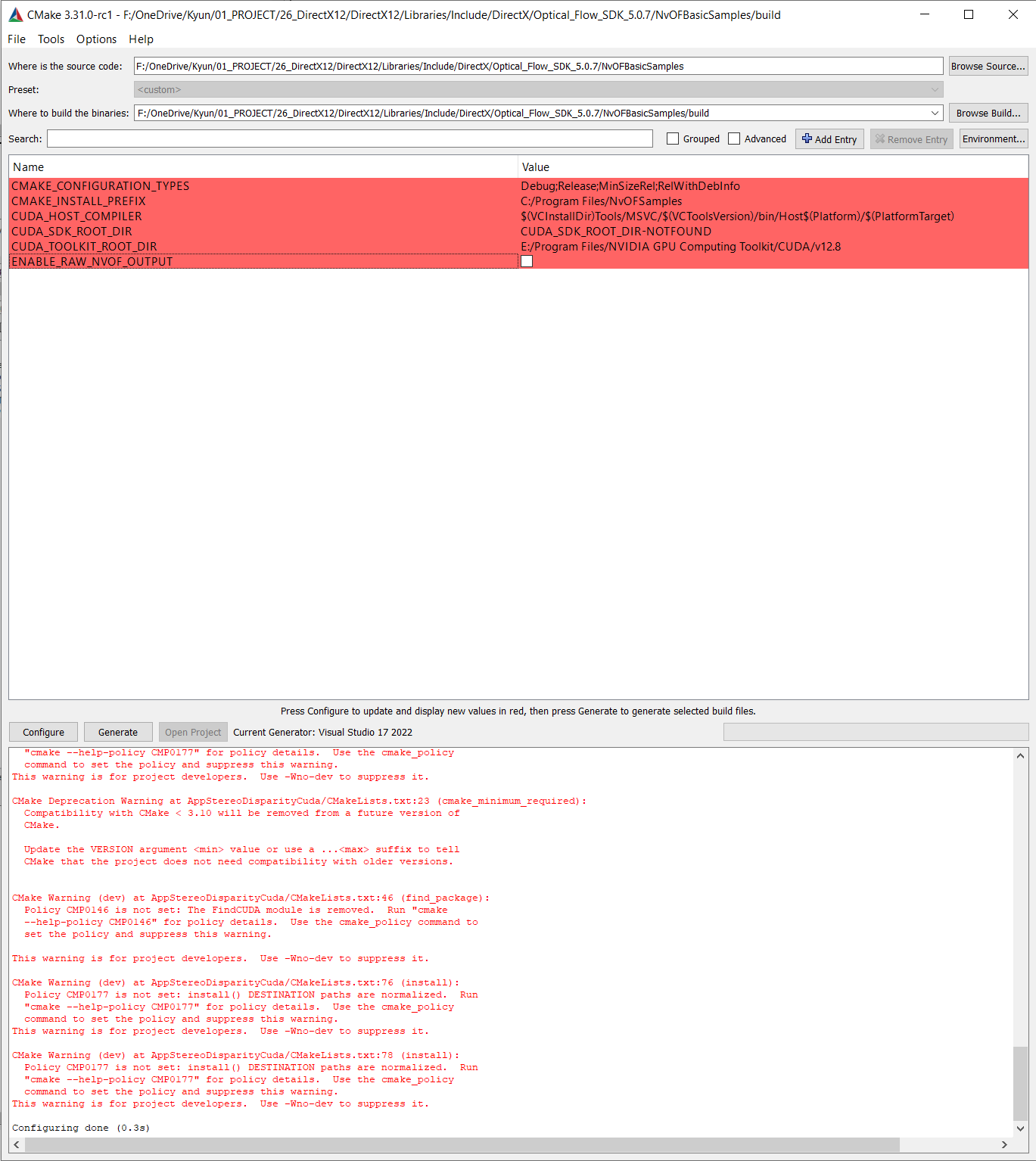Select the ENABLE_RAW_NVOF_OUTPUT entry name
The image size is (1036, 1161).
click(x=263, y=261)
